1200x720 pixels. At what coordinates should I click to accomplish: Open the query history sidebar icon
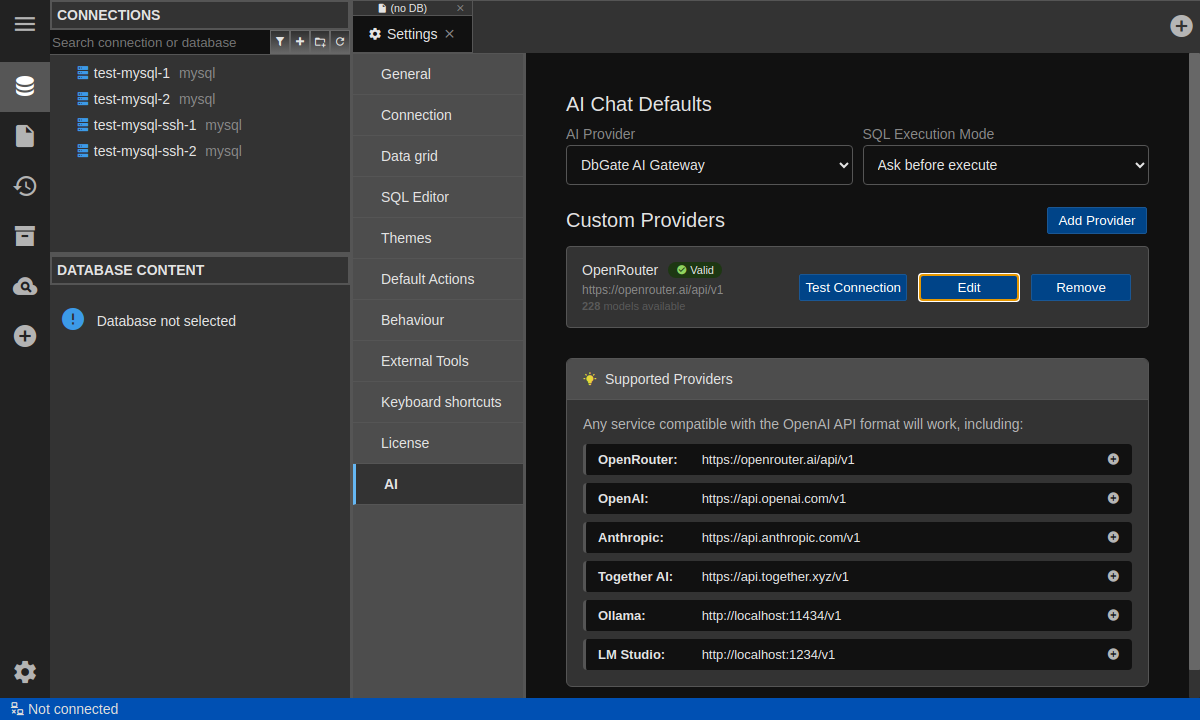click(25, 186)
